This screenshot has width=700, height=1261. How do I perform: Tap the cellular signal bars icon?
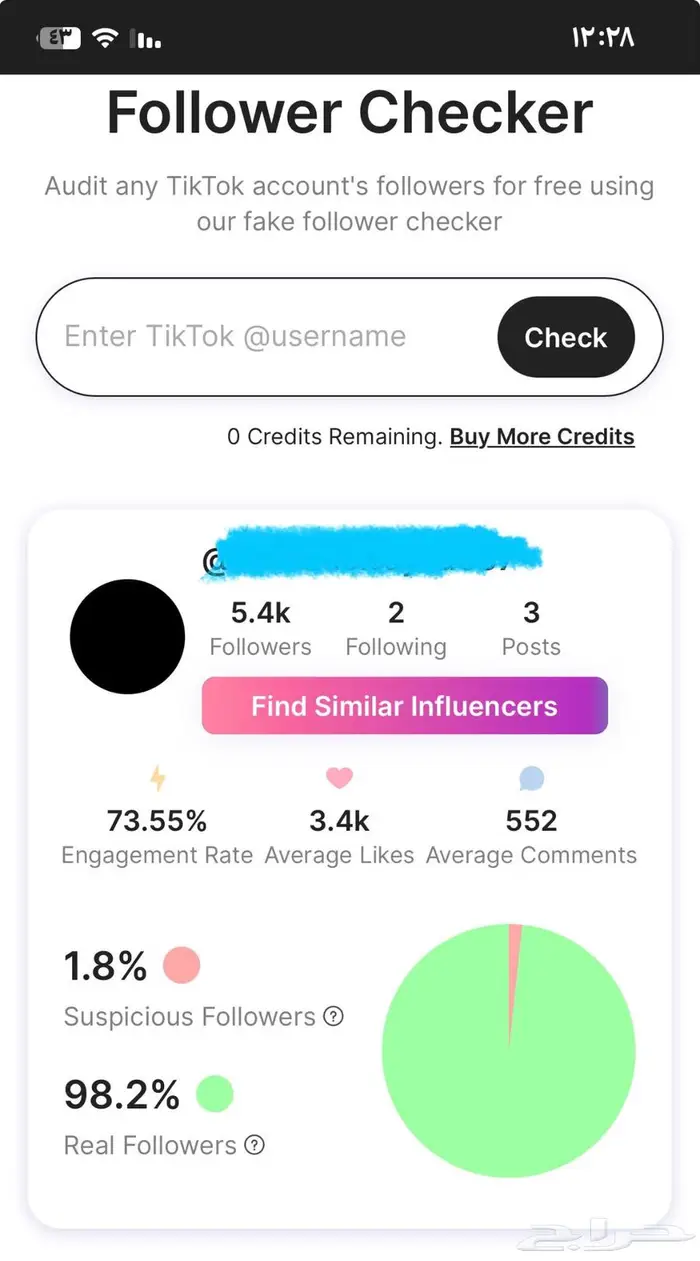coord(148,40)
